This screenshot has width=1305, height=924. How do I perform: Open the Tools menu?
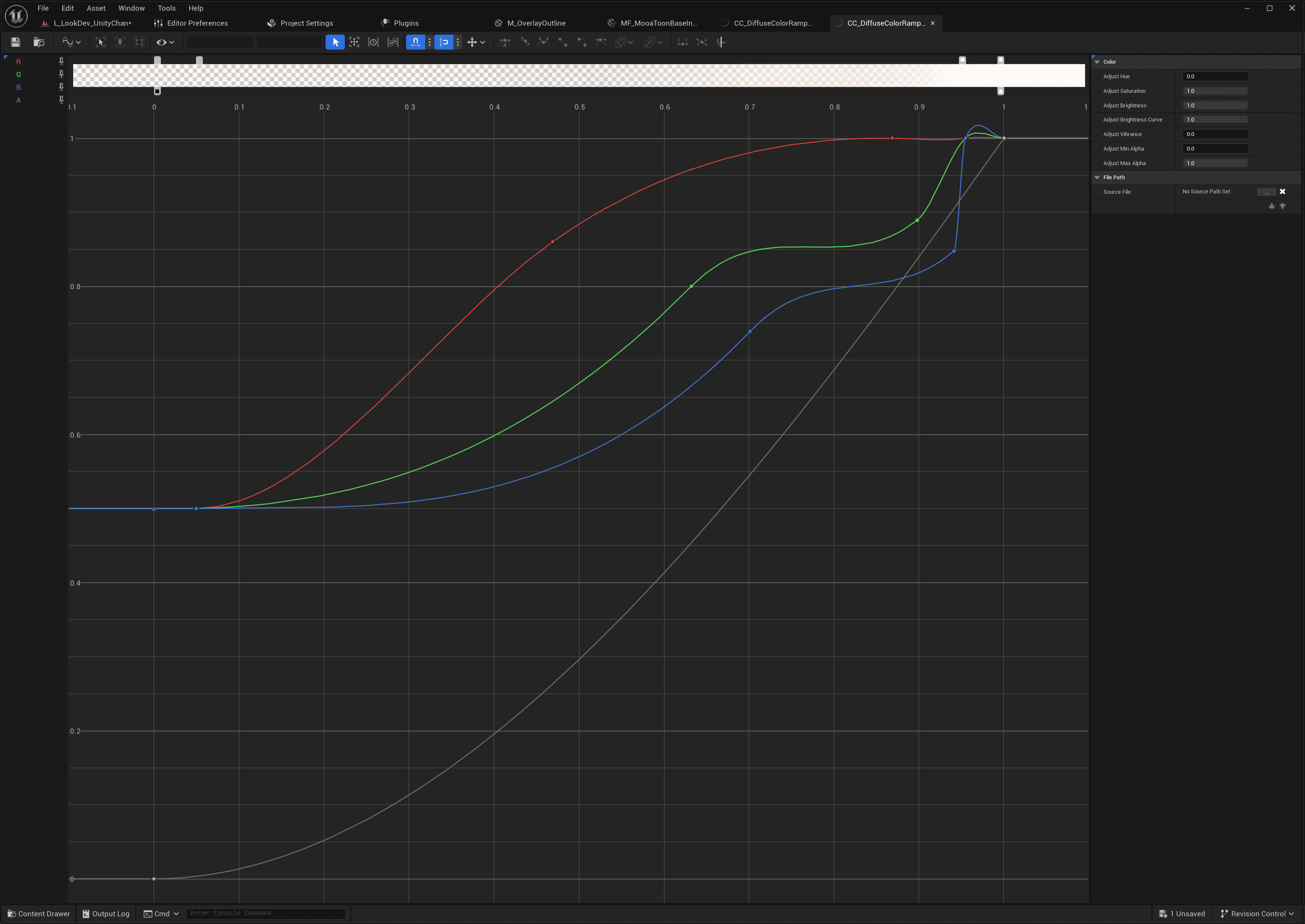click(167, 8)
